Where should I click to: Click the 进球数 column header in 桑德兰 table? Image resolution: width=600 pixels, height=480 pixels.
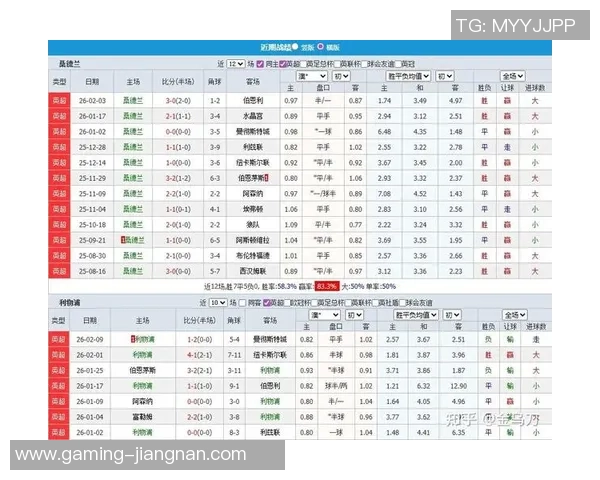coord(535,88)
